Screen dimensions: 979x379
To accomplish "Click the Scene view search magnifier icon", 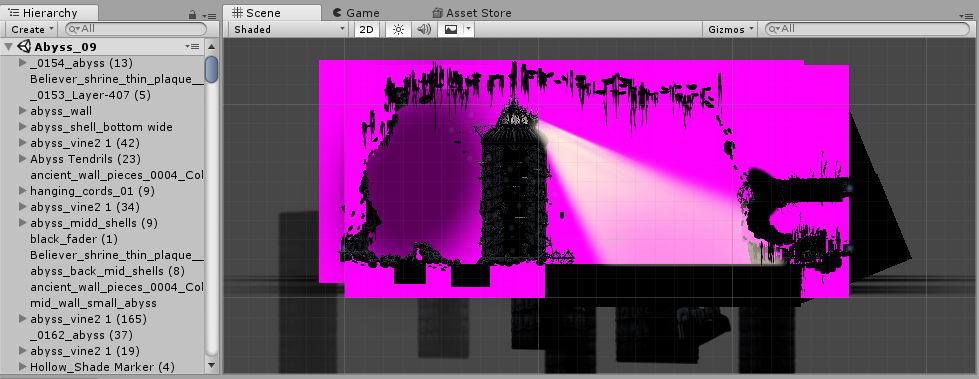I will [x=774, y=29].
